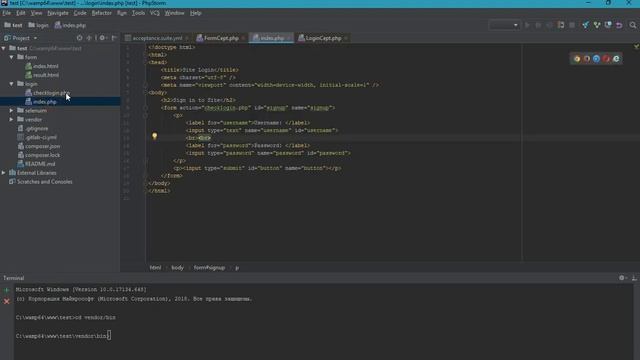Open the Help menu

[x=196, y=13]
